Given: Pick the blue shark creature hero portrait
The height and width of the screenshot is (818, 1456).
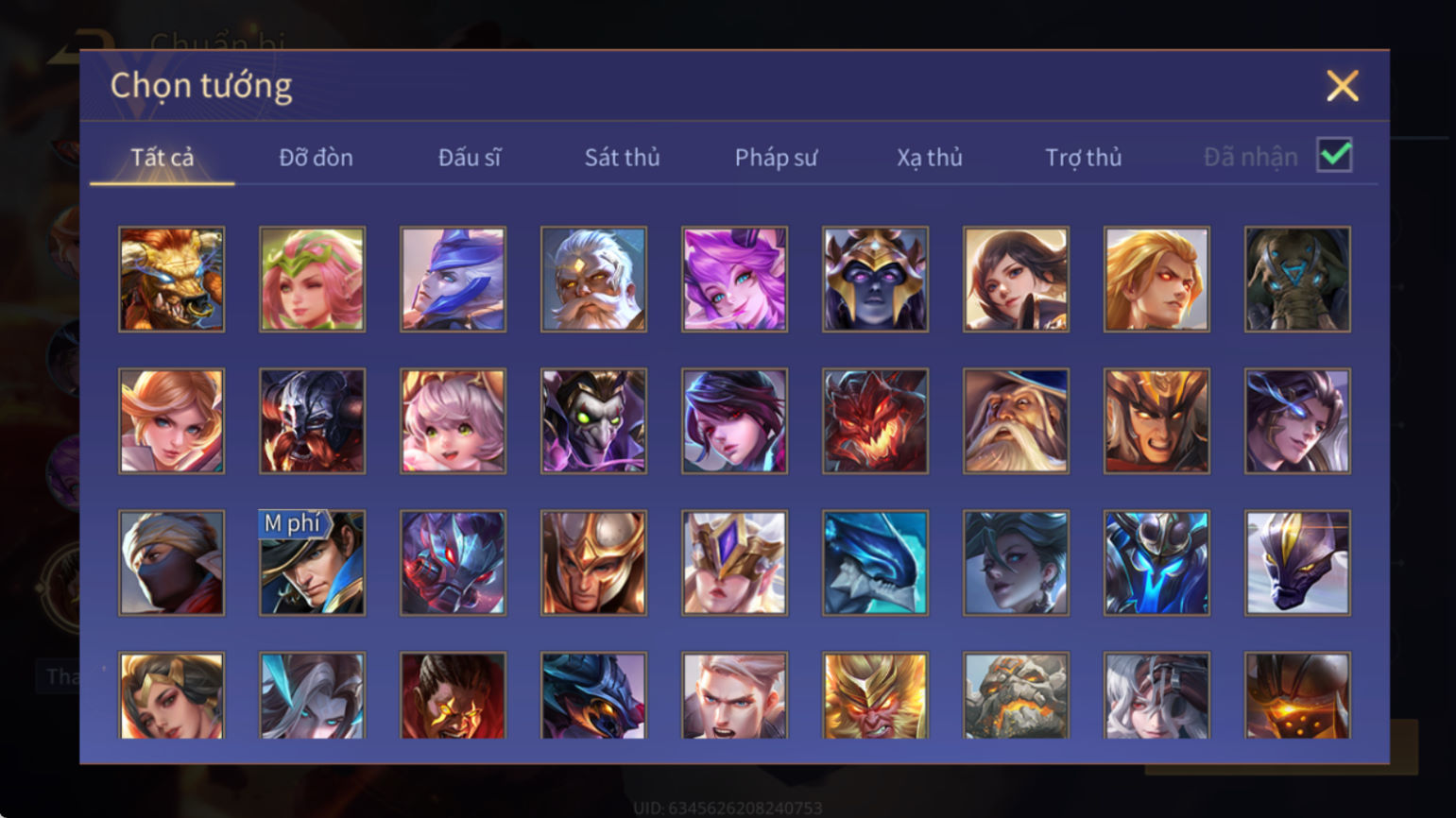Looking at the screenshot, I should [x=875, y=563].
